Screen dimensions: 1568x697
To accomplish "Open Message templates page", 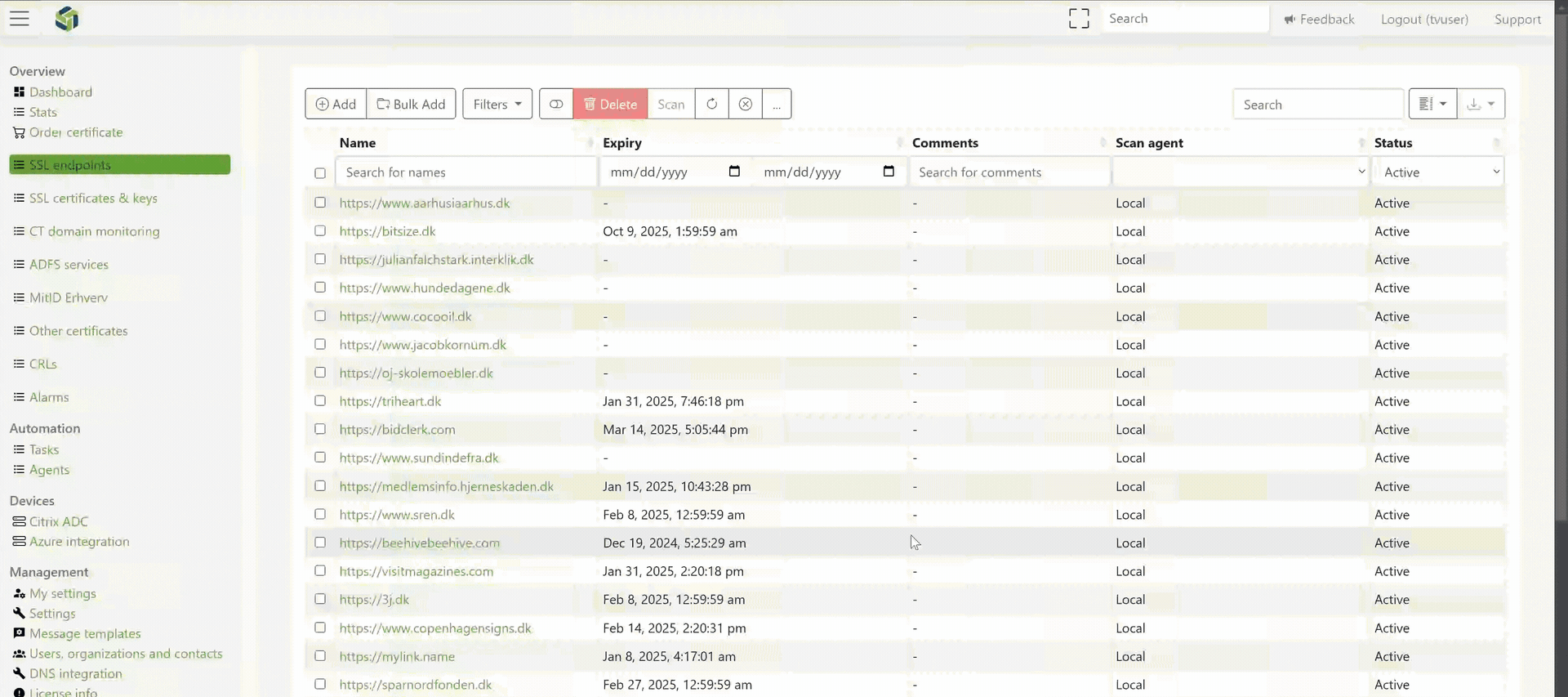I will (77, 633).
